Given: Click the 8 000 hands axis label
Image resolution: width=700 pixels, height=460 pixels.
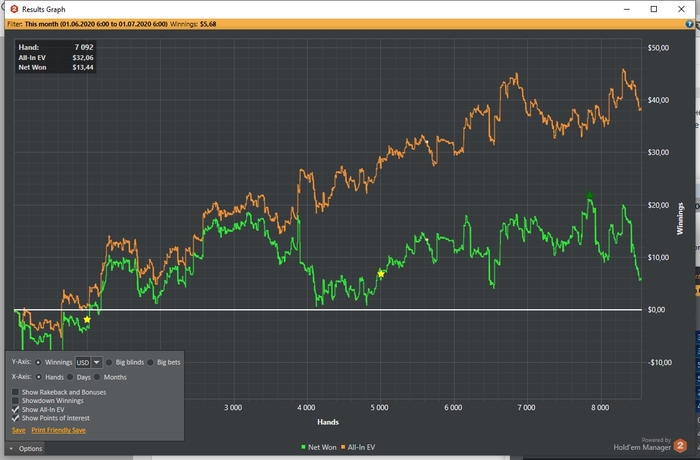Looking at the screenshot, I should click(600, 407).
